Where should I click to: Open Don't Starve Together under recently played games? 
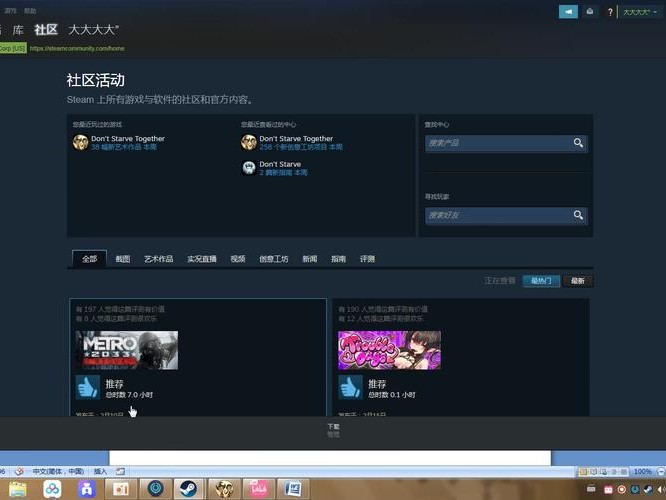tap(128, 138)
